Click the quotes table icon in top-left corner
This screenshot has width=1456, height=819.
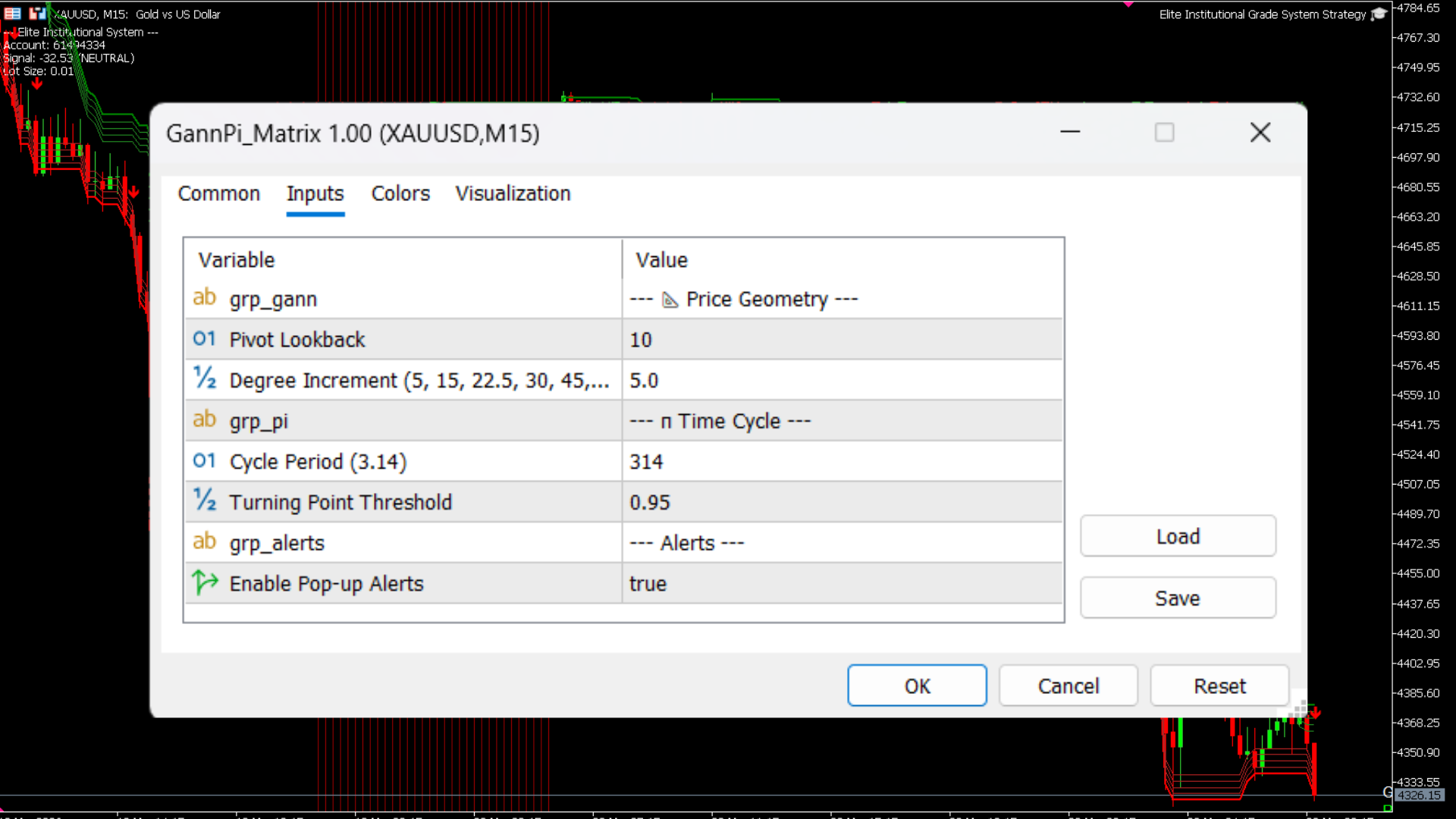pos(12,13)
